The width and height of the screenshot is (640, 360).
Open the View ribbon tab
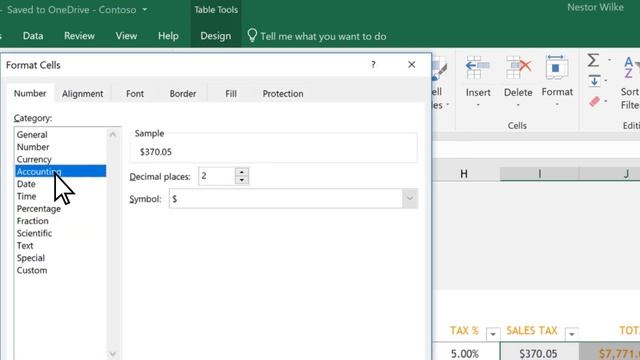click(x=126, y=36)
